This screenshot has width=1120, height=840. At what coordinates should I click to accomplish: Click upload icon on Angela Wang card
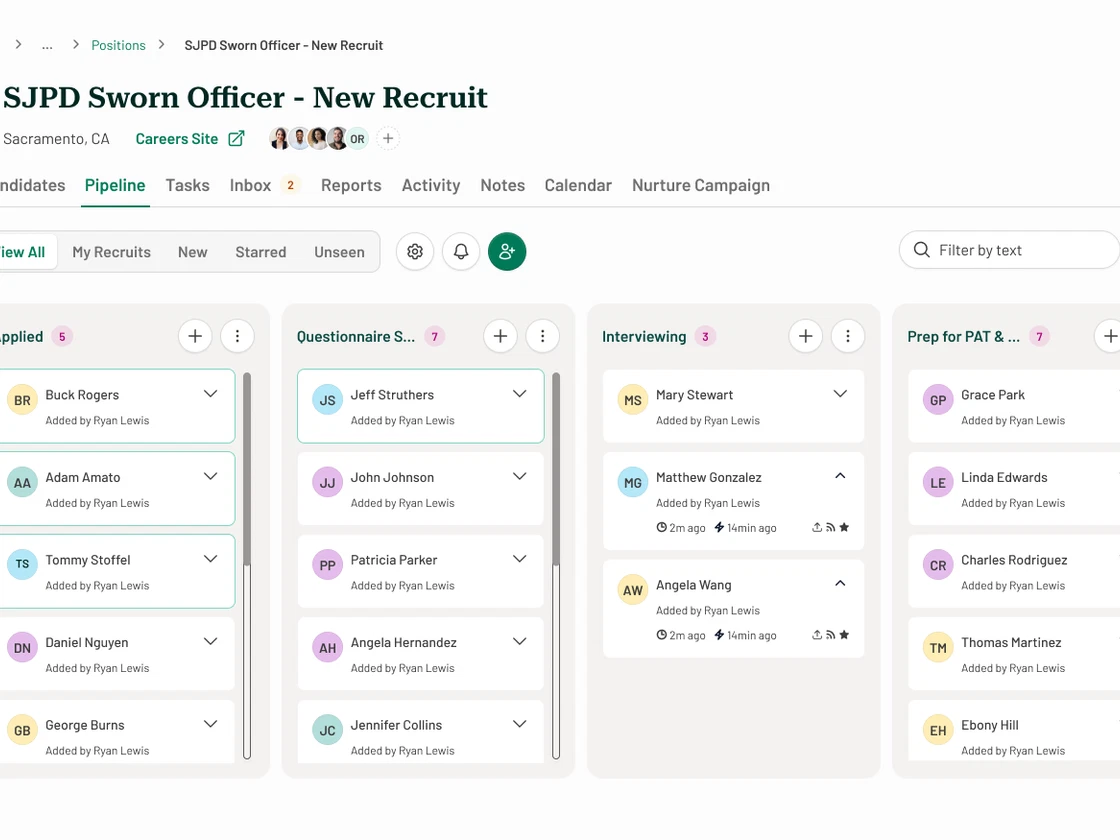tap(817, 635)
